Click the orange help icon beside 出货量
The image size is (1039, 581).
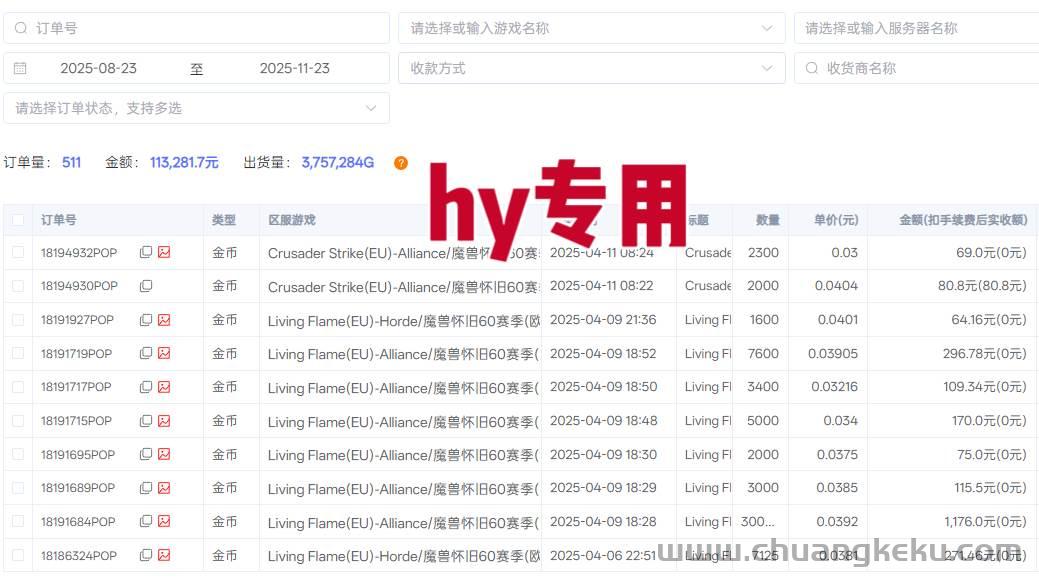click(401, 163)
